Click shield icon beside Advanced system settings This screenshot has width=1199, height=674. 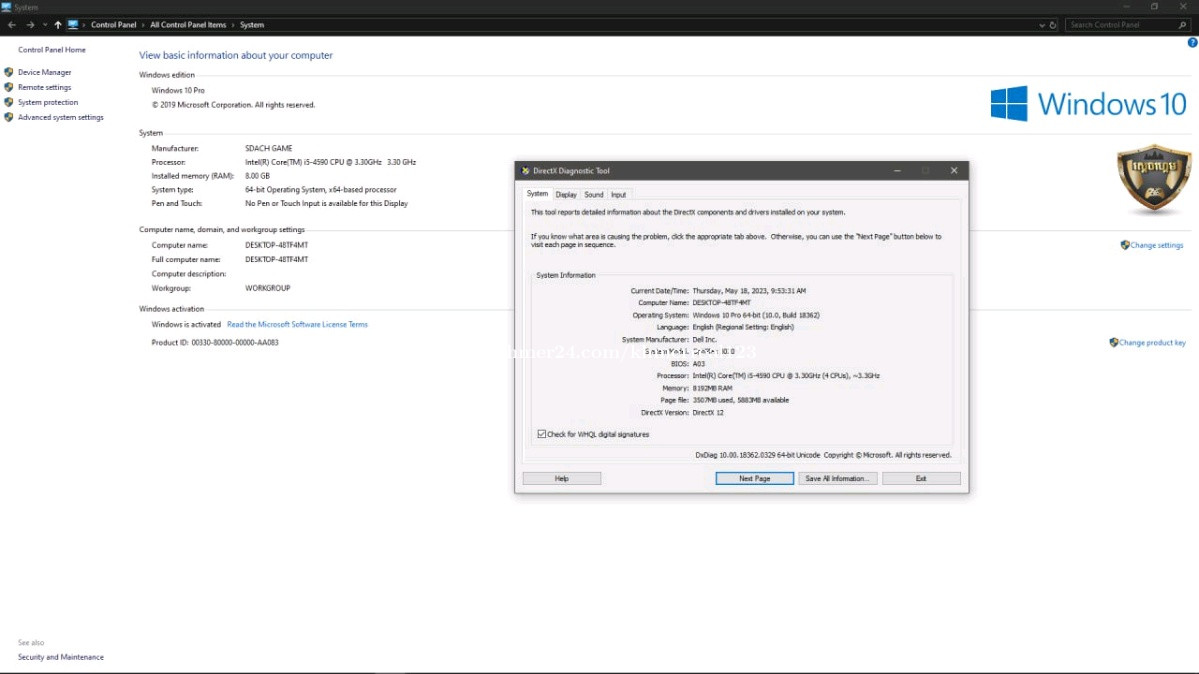[x=8, y=117]
